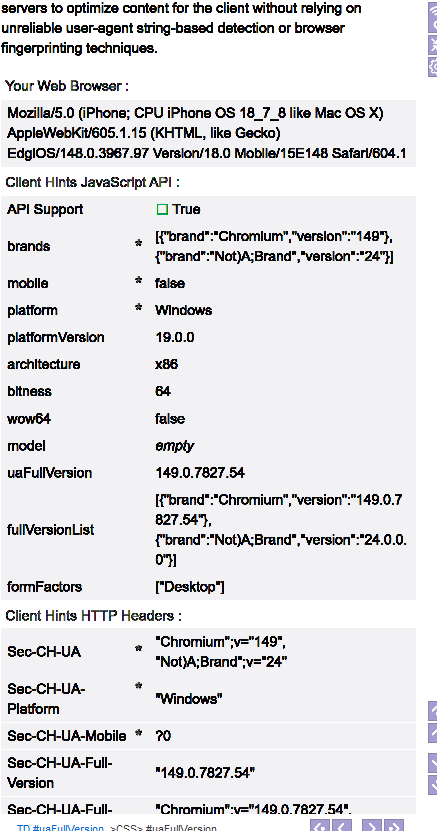Click the 'formFactors' label
The image size is (437, 831).
tap(44, 587)
